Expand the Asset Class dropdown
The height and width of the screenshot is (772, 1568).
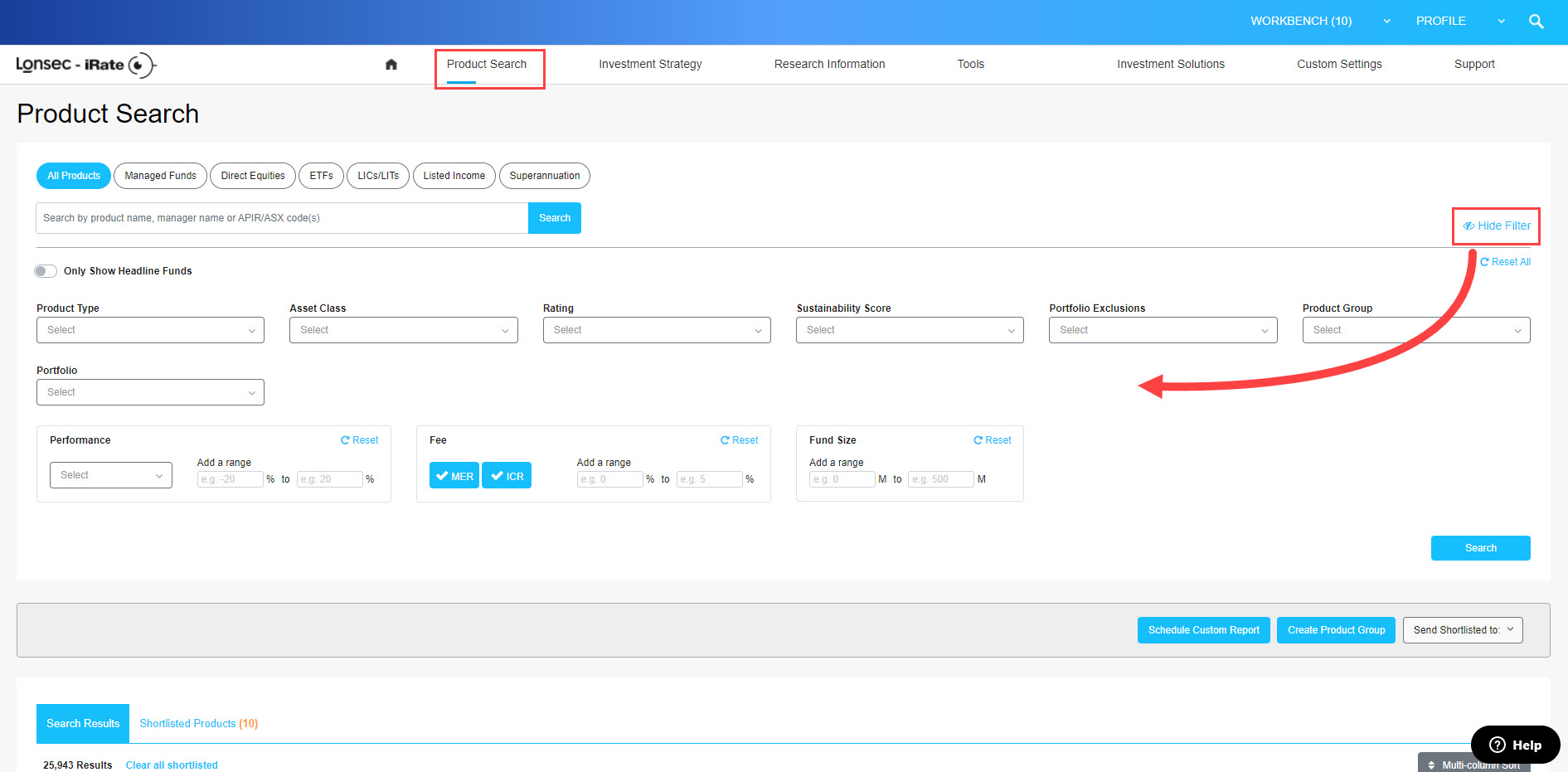[x=403, y=330]
